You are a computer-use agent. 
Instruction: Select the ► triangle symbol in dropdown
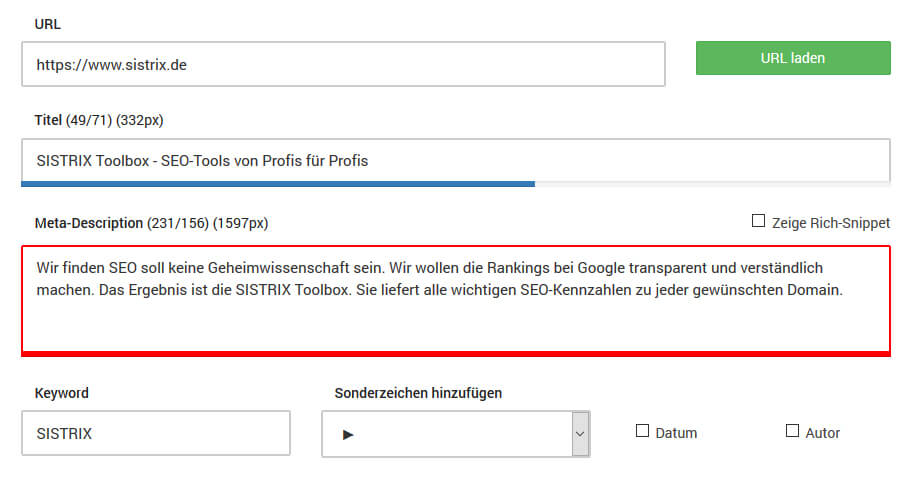coord(349,435)
